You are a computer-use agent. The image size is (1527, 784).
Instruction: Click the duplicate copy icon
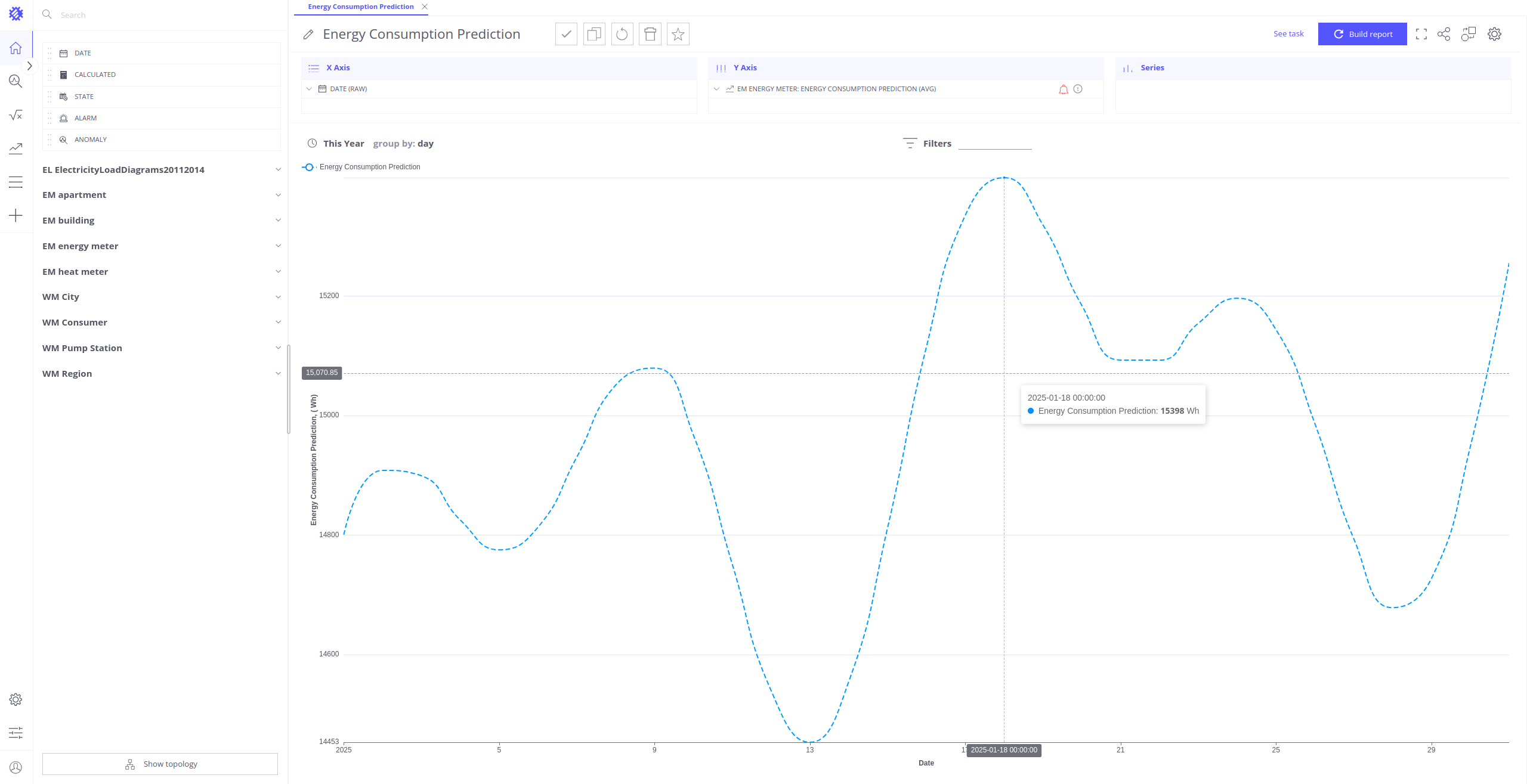tap(594, 35)
